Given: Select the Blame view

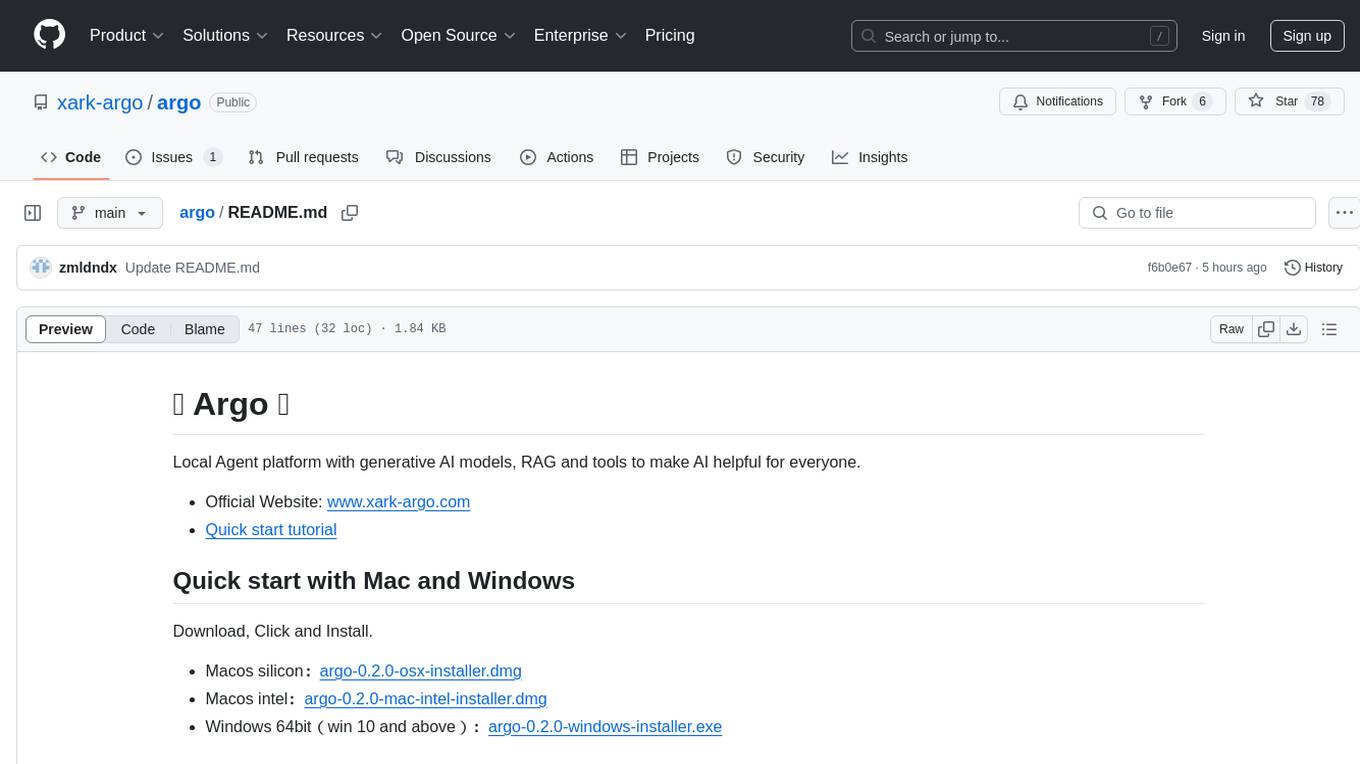Looking at the screenshot, I should (205, 329).
